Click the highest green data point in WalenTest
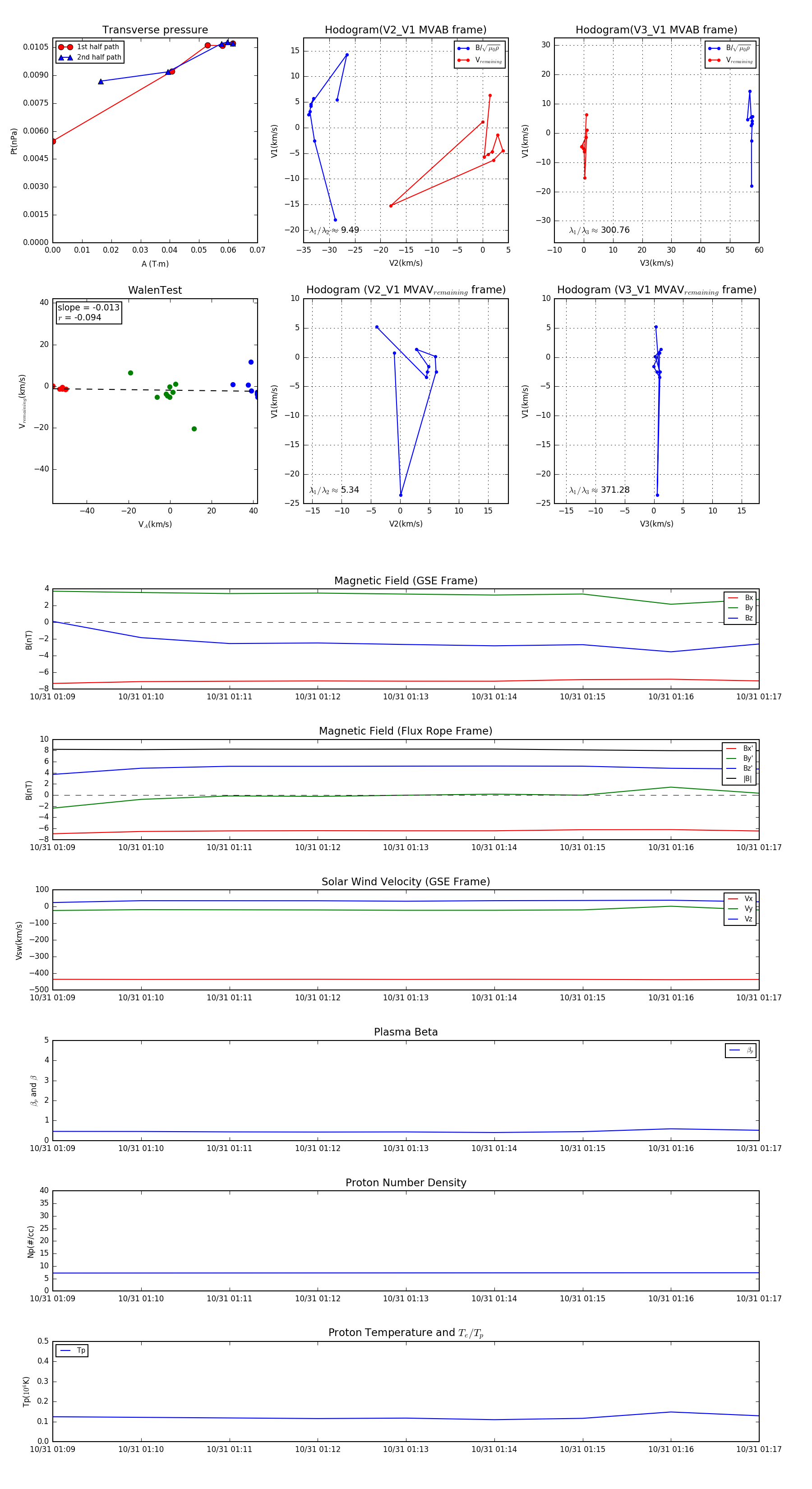The height and width of the screenshot is (1489, 812). pos(131,373)
